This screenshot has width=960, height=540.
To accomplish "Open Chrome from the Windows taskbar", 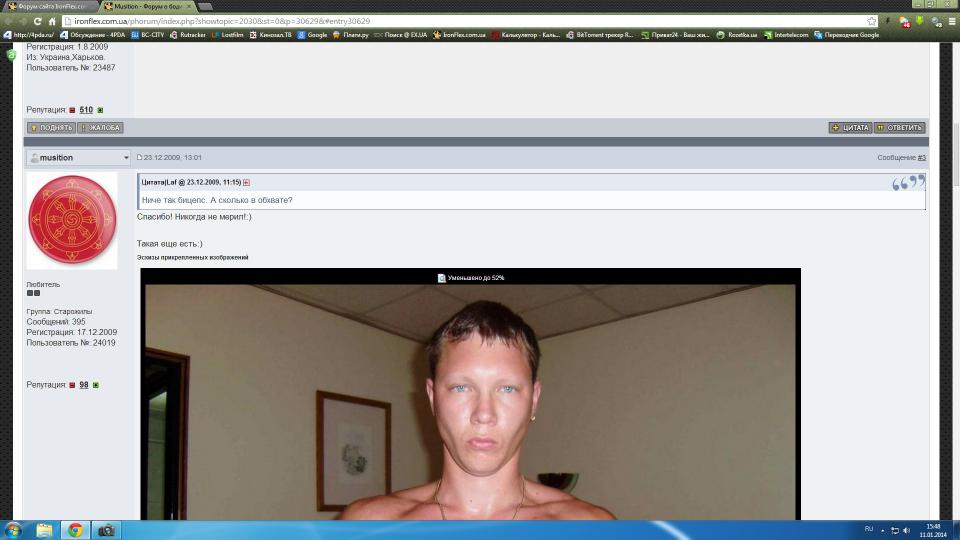I will (x=75, y=530).
